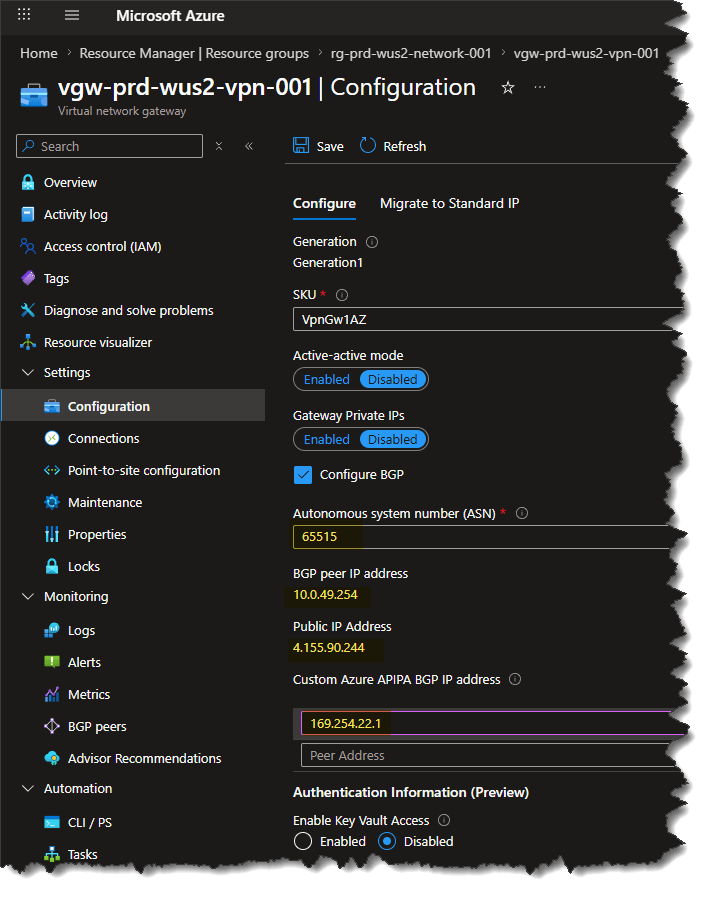
Task: Click the Connections icon
Action: [52, 438]
